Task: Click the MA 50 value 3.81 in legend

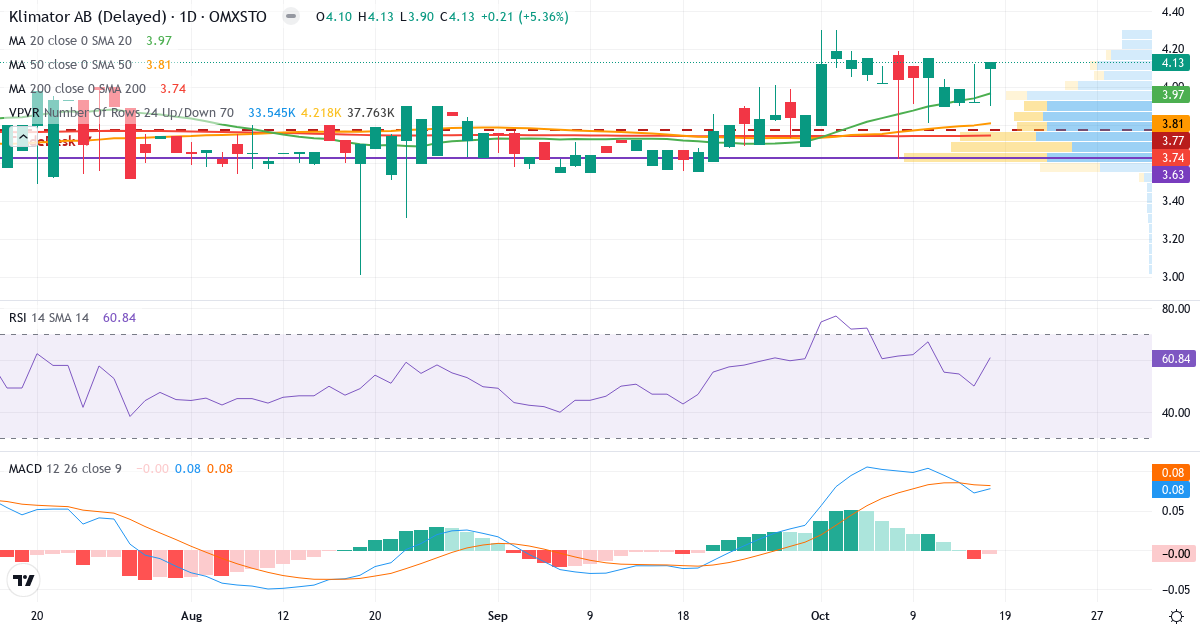Action: [159, 65]
